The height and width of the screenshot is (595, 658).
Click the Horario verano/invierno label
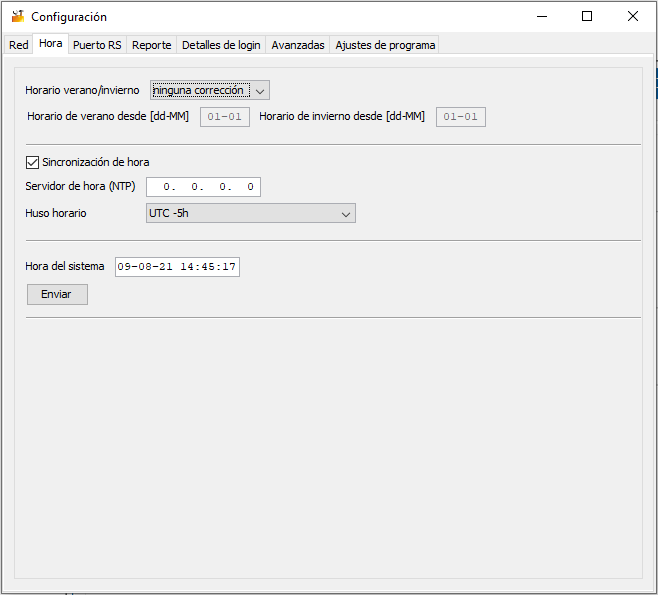[x=82, y=90]
